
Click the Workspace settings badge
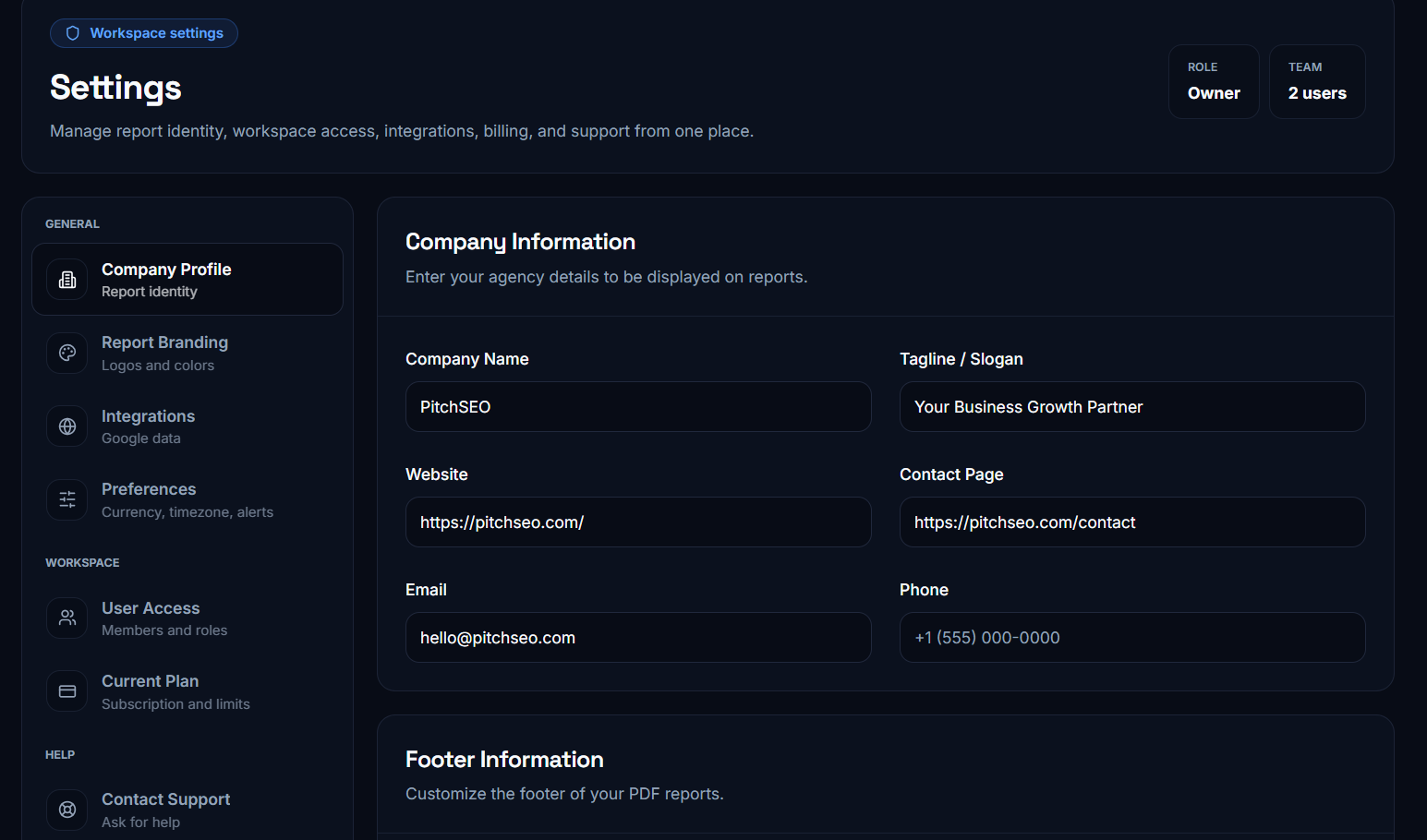pos(144,33)
